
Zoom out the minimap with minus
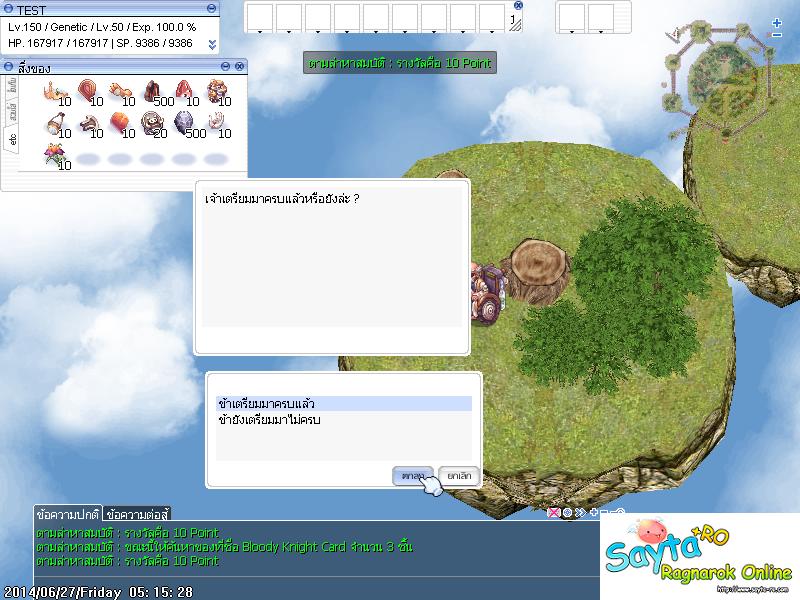(x=777, y=35)
